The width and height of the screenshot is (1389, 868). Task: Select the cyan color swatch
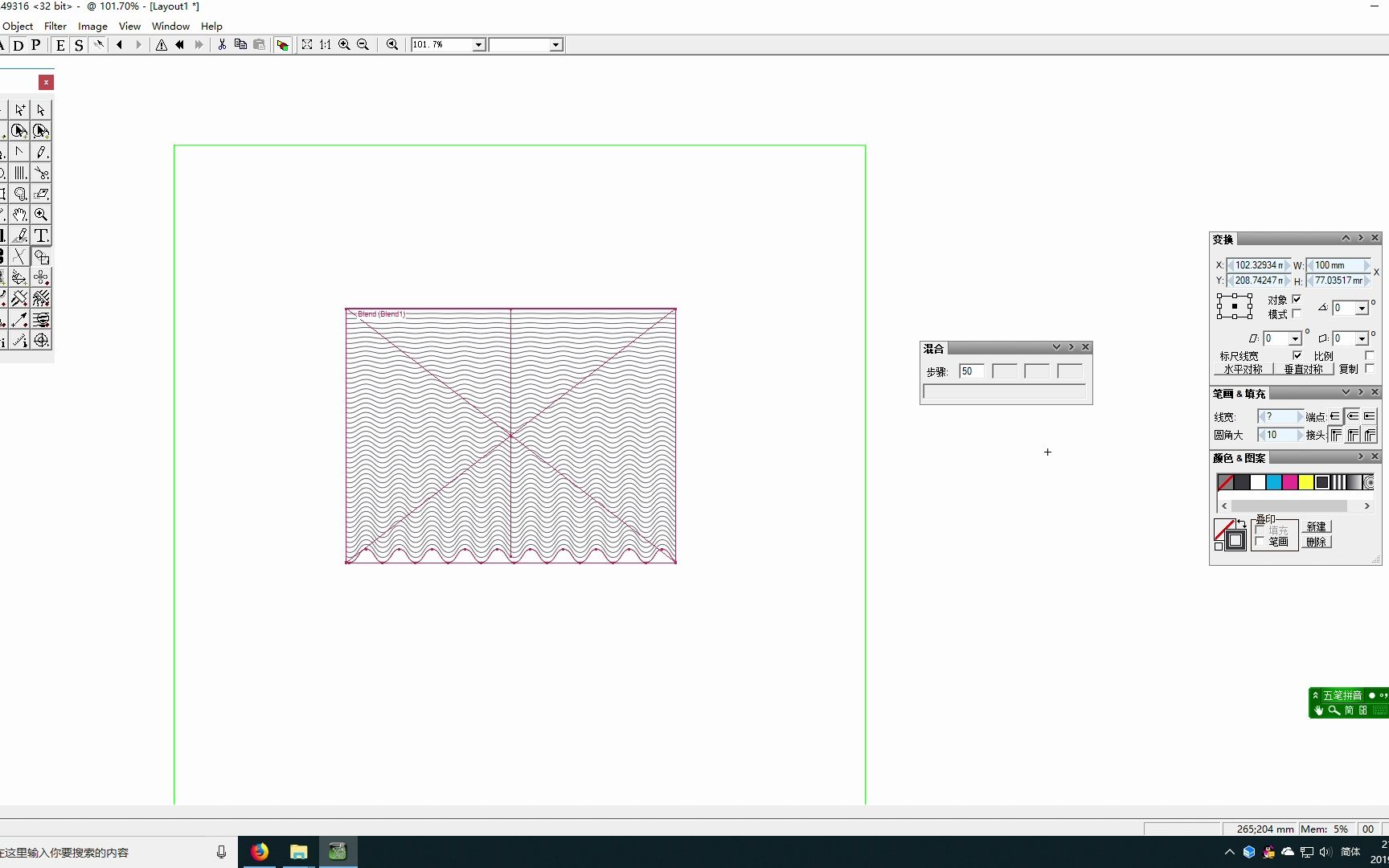[1274, 482]
